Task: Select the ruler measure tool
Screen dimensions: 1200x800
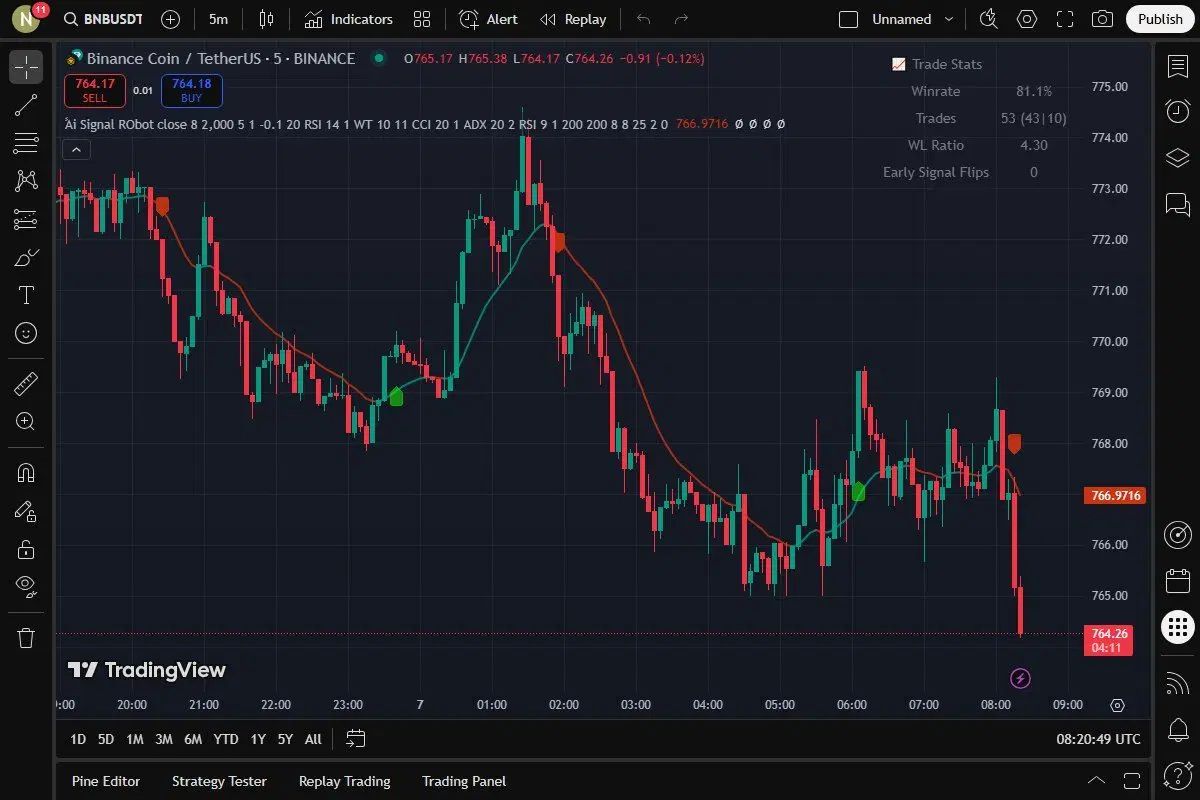Action: tap(26, 383)
